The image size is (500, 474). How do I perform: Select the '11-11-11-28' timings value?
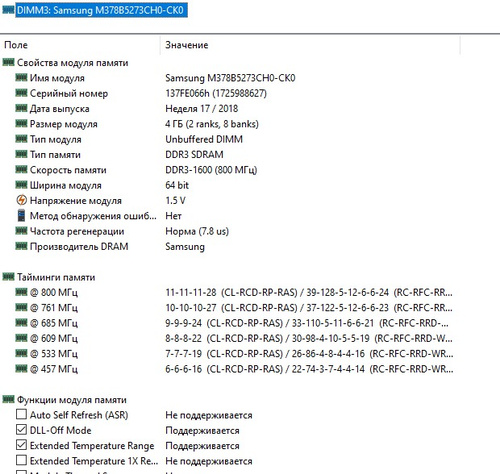[191, 293]
